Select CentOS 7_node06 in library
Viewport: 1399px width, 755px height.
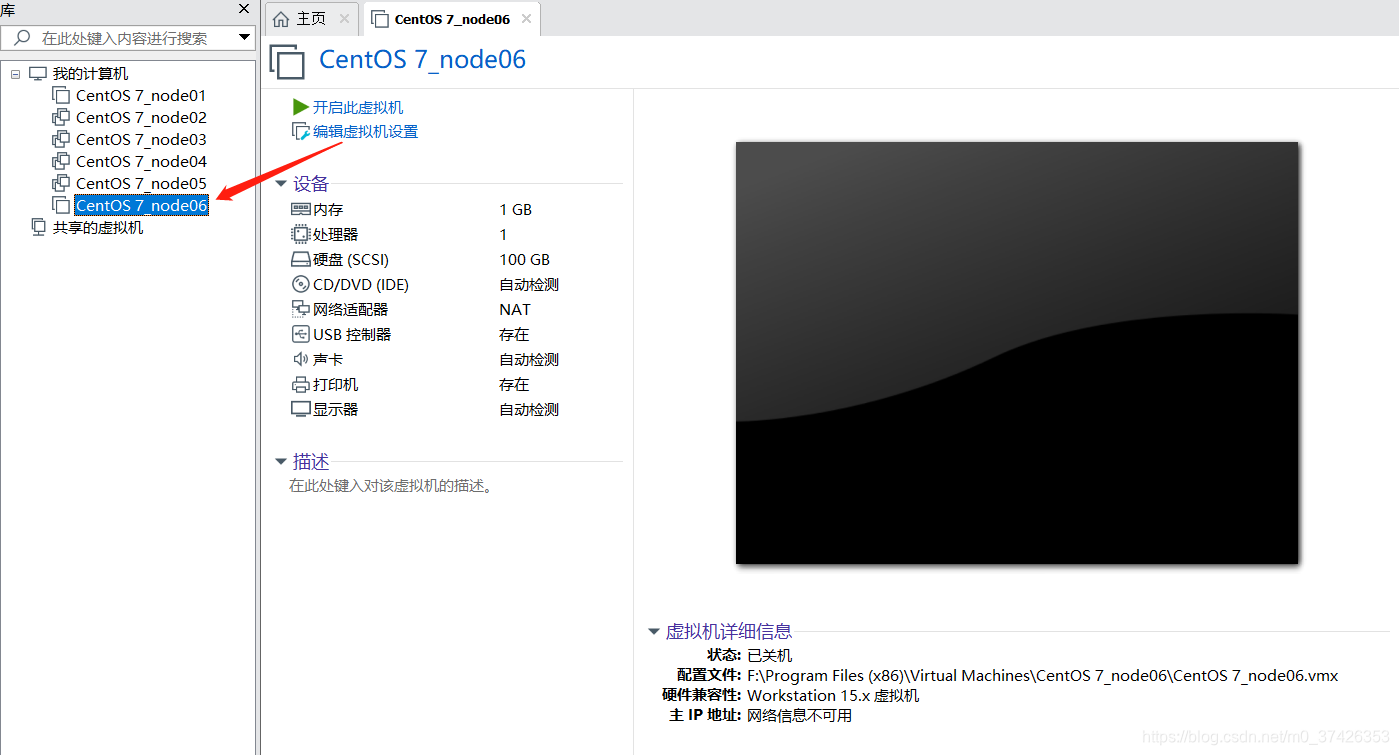point(141,206)
